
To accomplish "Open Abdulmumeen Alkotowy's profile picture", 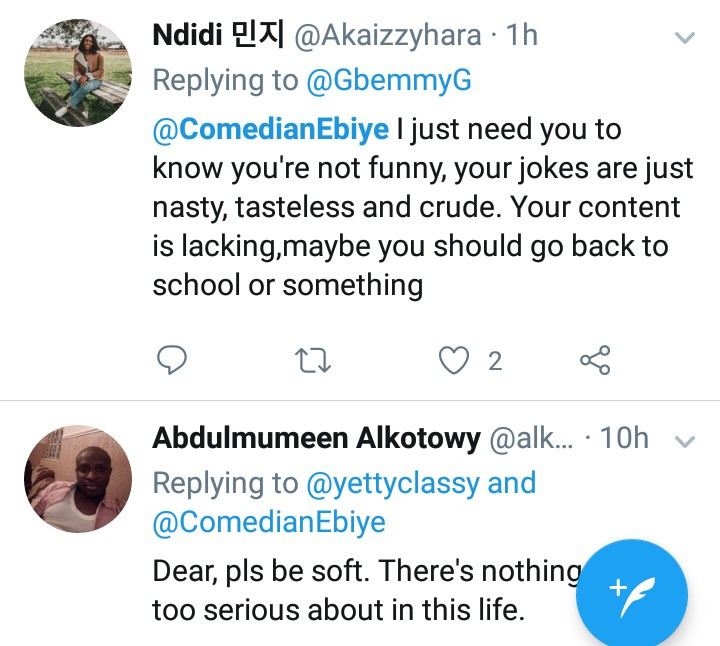I will click(78, 478).
